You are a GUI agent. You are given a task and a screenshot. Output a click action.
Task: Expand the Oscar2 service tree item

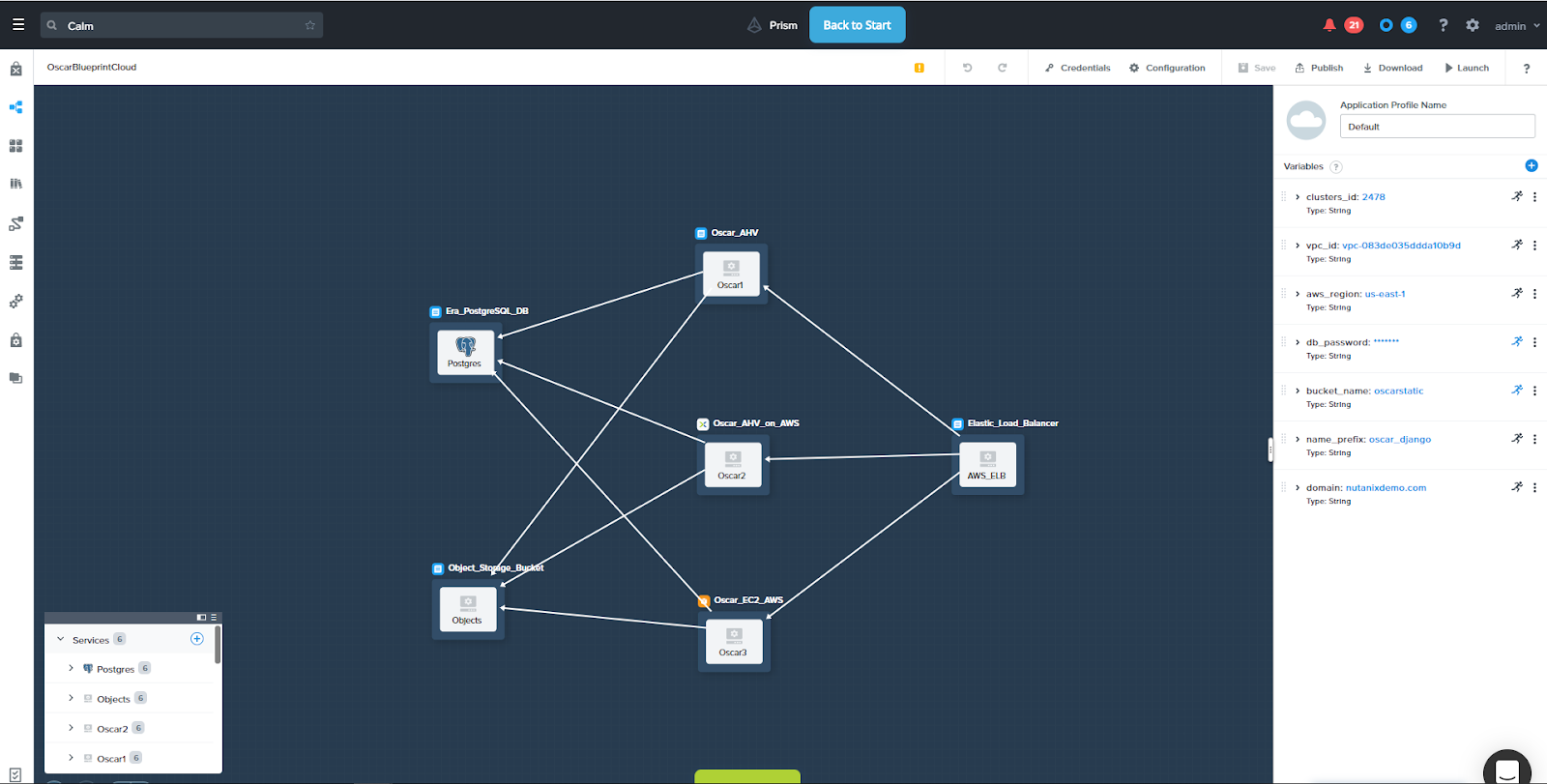[71, 728]
